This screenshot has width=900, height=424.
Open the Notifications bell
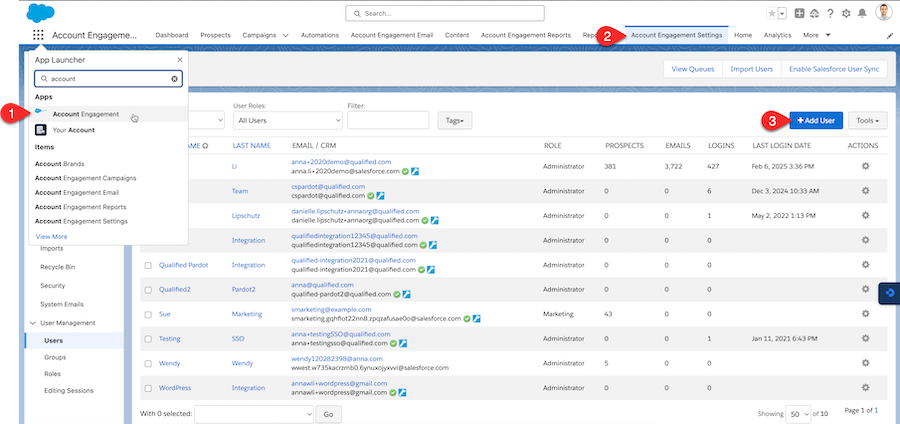tap(862, 13)
